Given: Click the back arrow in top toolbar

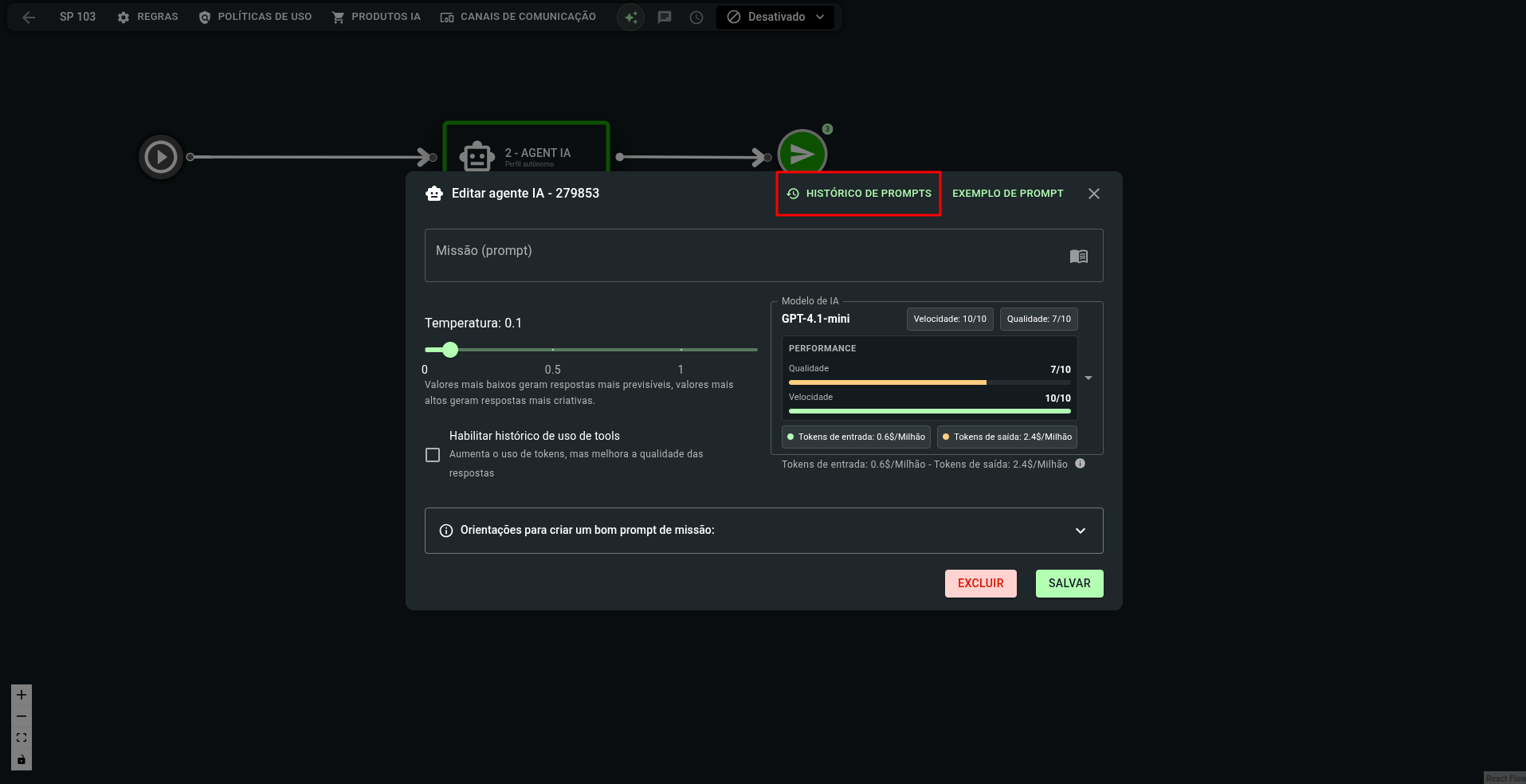Looking at the screenshot, I should point(29,17).
